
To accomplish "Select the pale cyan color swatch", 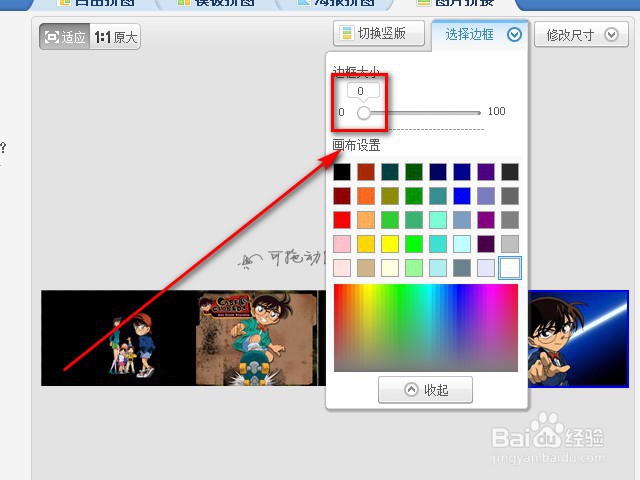I will 462,244.
